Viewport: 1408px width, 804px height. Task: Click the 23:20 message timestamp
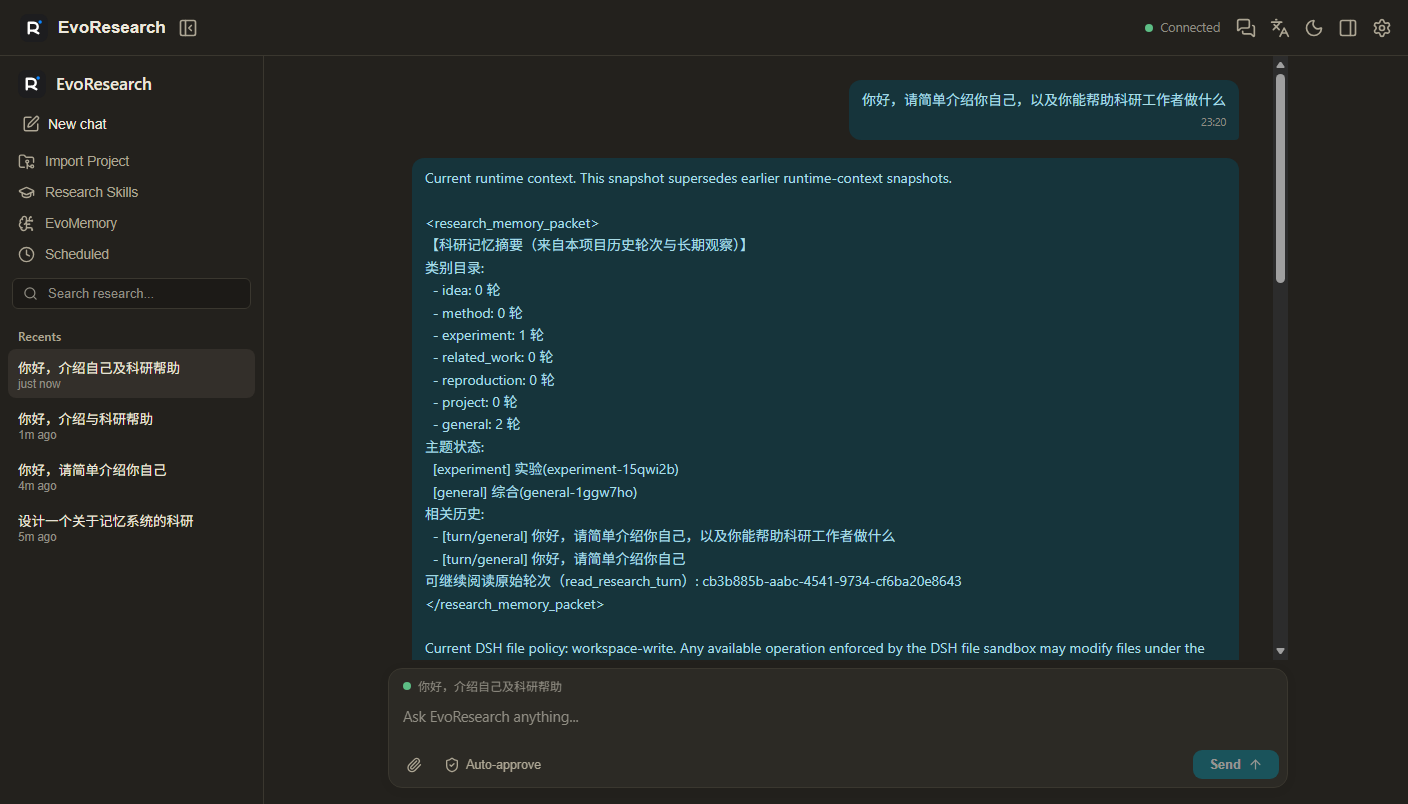(x=1213, y=122)
